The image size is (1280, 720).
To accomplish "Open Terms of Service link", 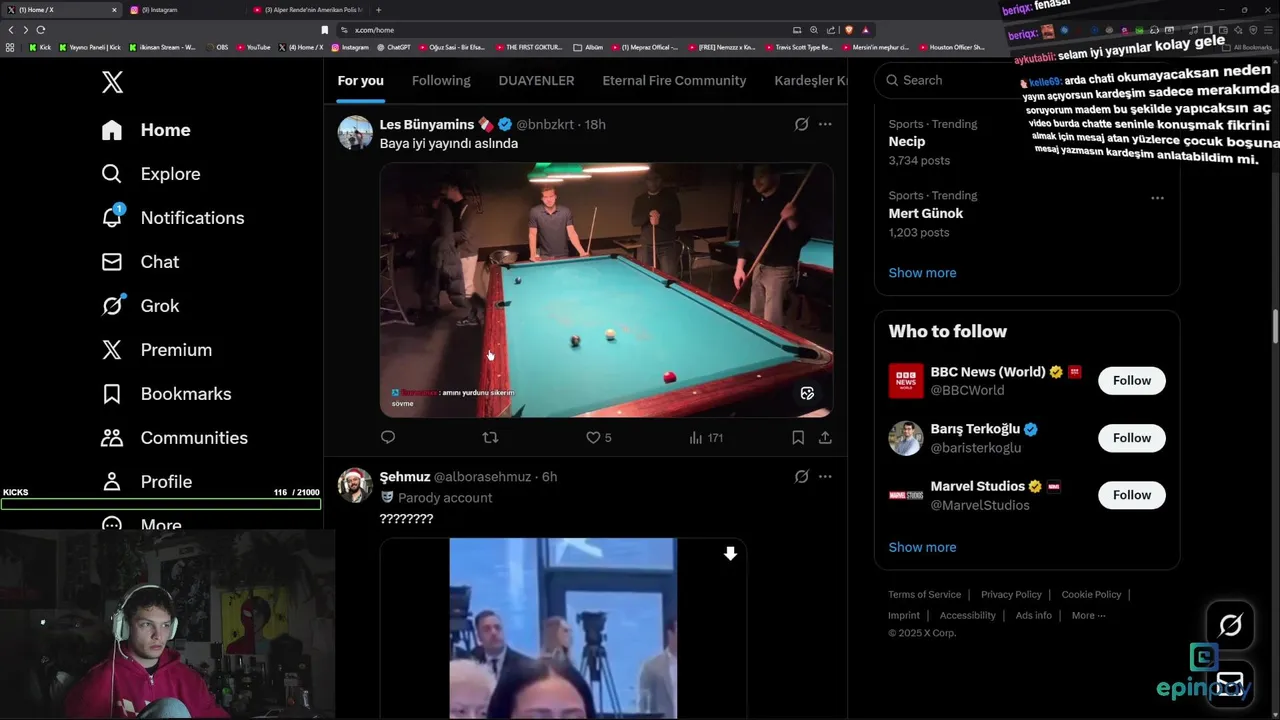I will [924, 594].
